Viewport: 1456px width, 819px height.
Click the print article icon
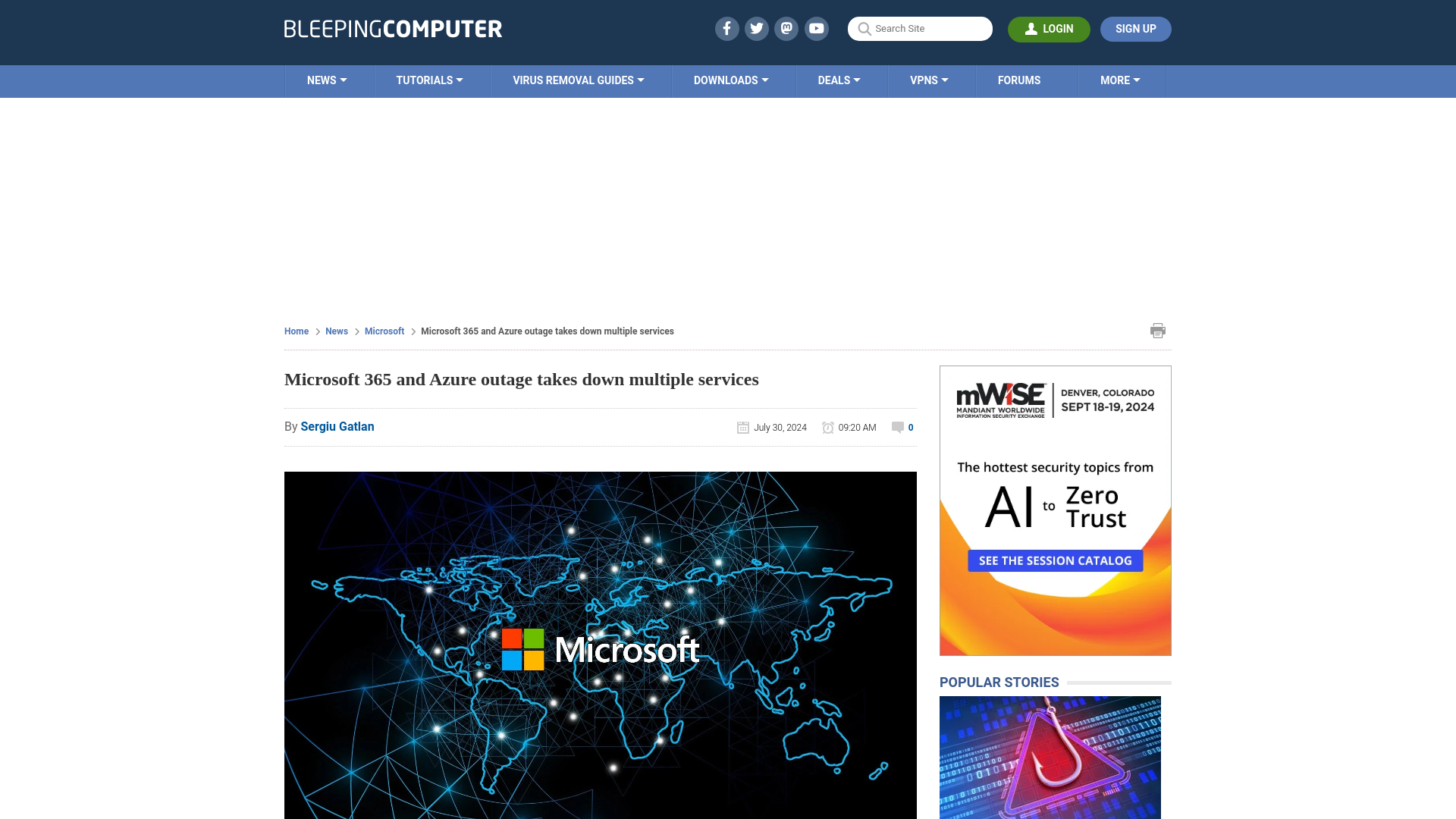tap(1158, 330)
